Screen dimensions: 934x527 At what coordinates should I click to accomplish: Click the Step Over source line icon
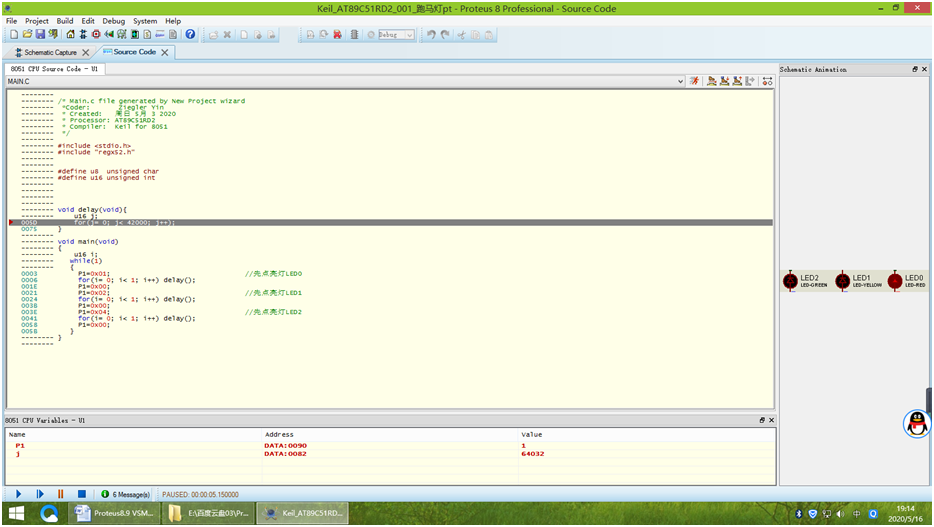point(712,81)
